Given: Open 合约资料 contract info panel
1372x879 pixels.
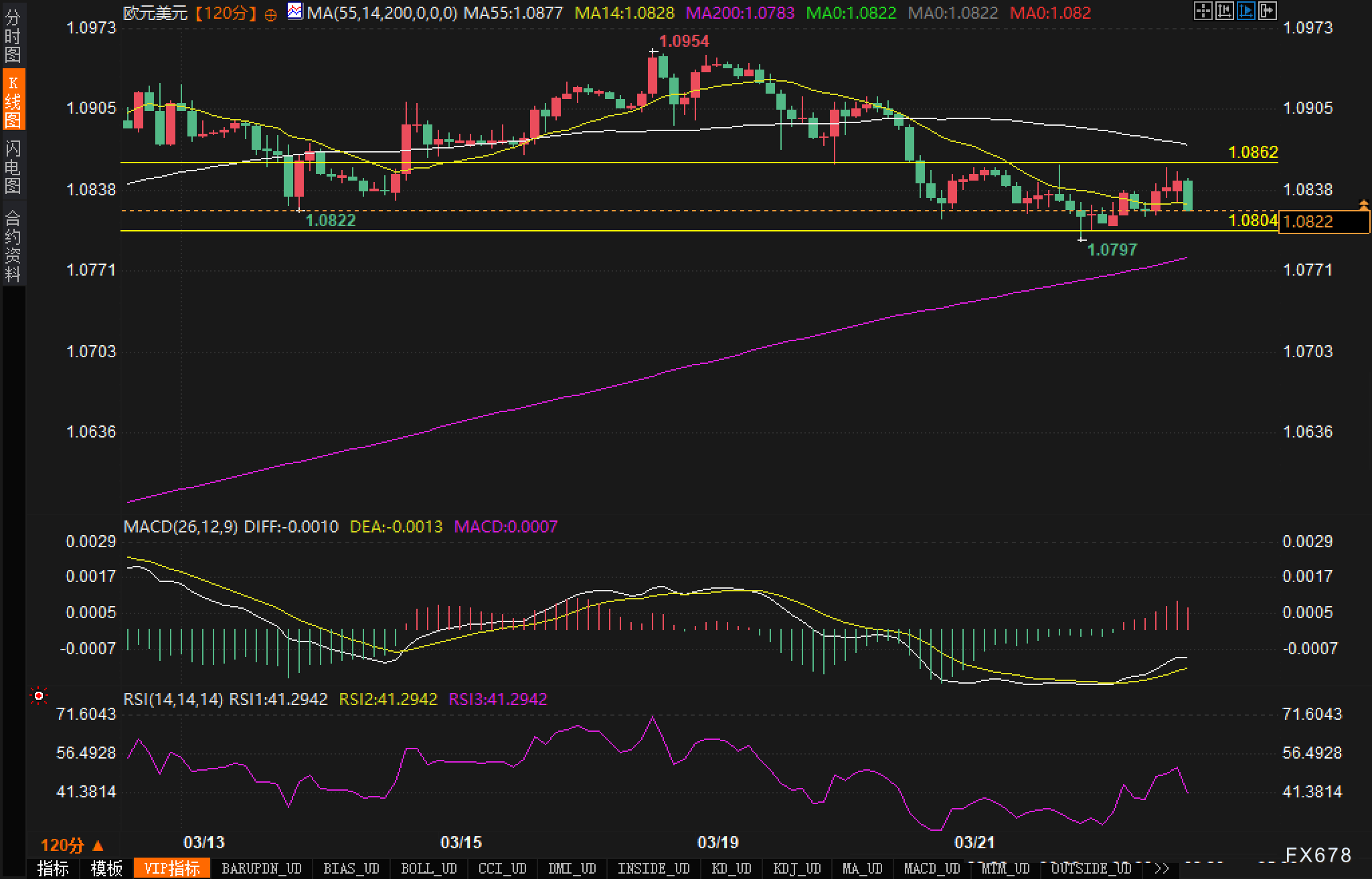Looking at the screenshot, I should click(x=12, y=246).
